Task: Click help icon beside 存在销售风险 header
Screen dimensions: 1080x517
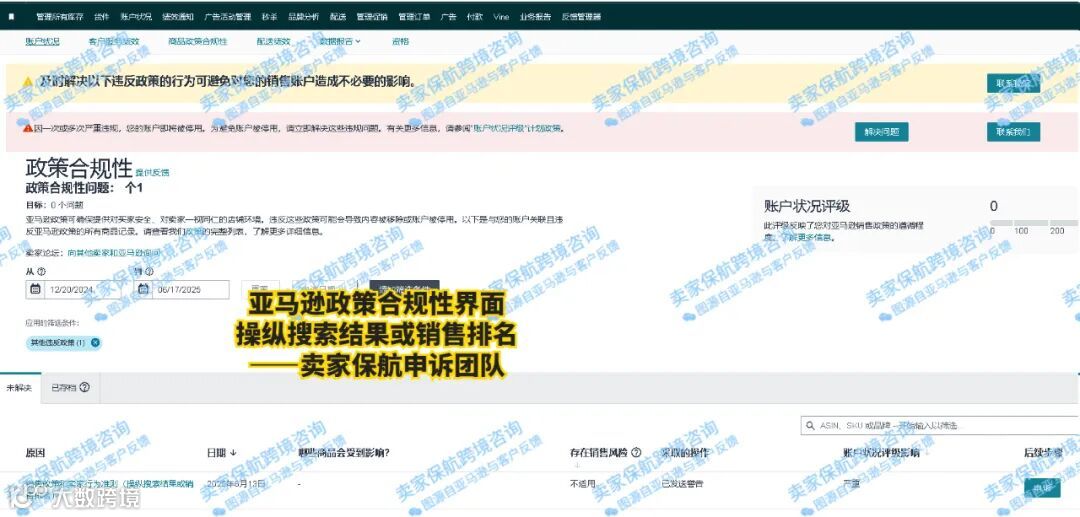Action: (x=636, y=452)
